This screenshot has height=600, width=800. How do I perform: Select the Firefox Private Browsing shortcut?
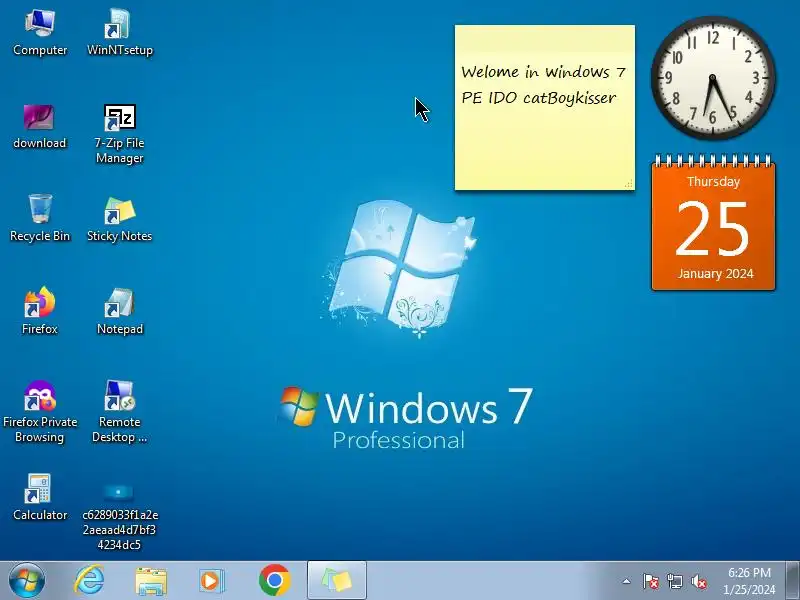40,412
